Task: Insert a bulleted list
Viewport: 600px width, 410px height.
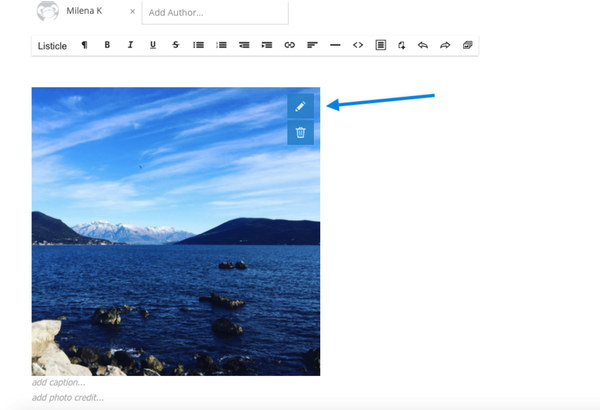Action: click(198, 46)
